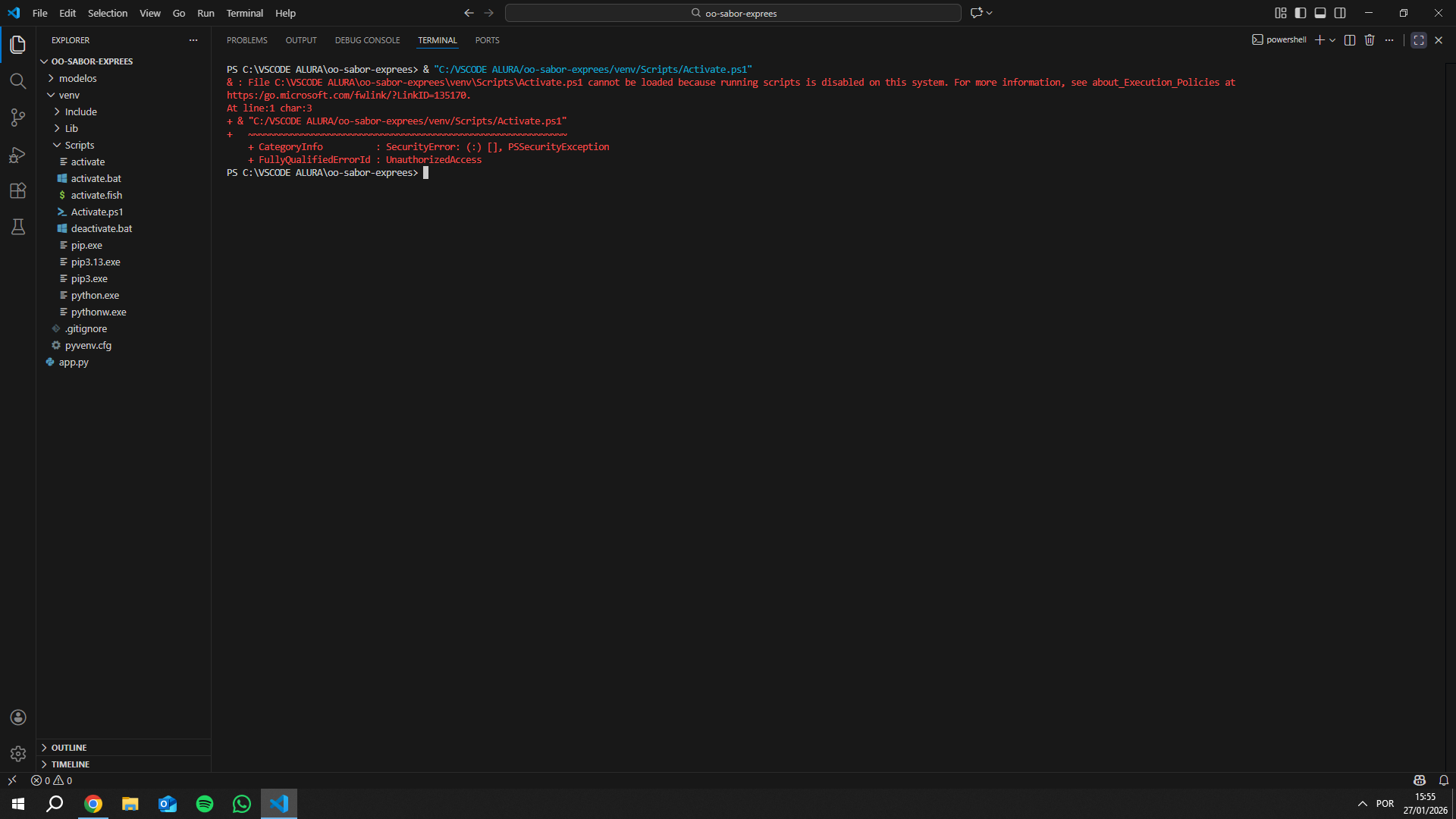Open app.py from the explorer
This screenshot has width=1456, height=819.
tap(74, 362)
